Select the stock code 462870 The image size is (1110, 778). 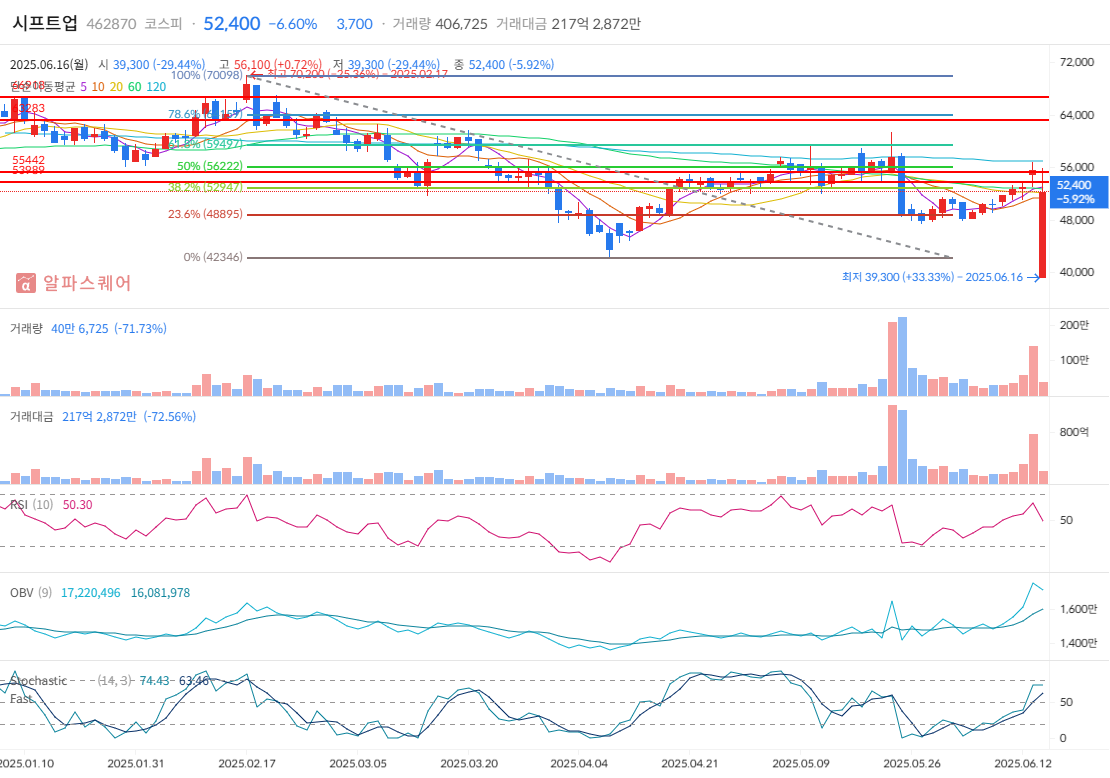111,24
